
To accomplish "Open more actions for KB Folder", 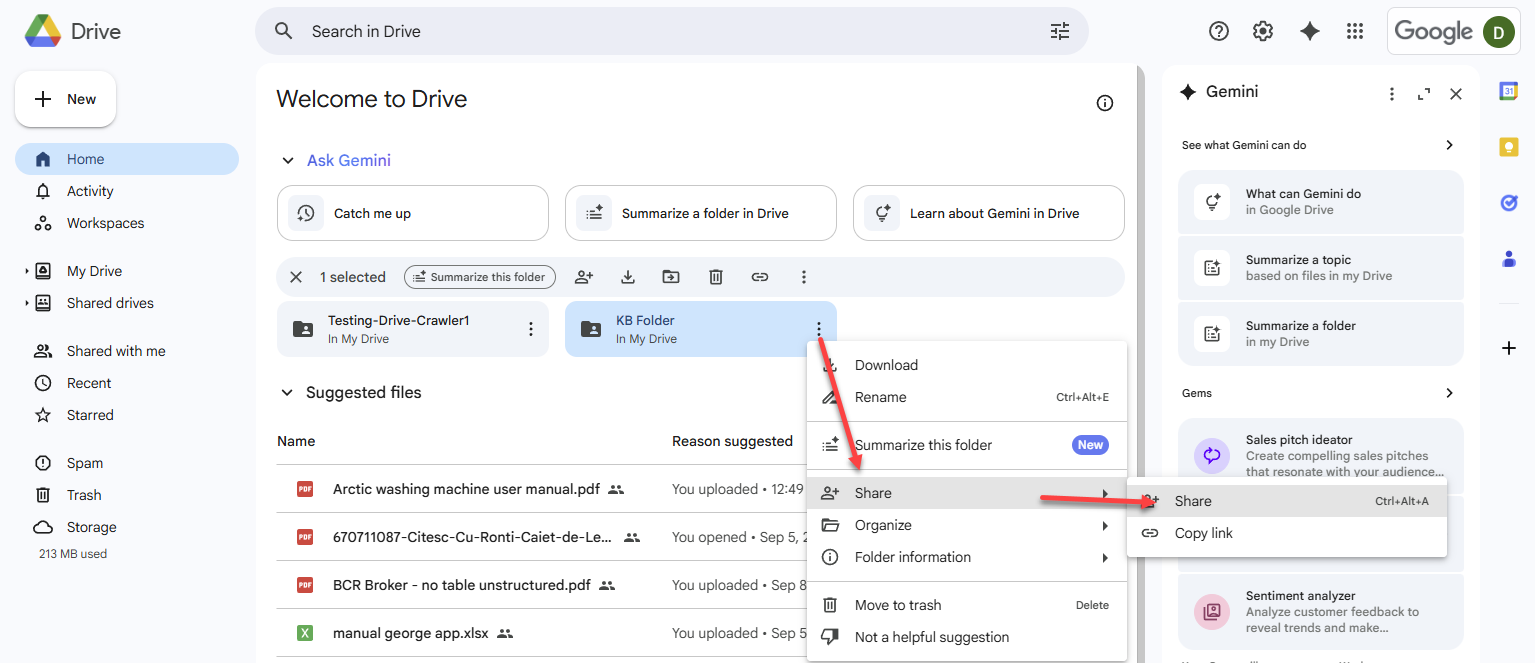I will (819, 329).
